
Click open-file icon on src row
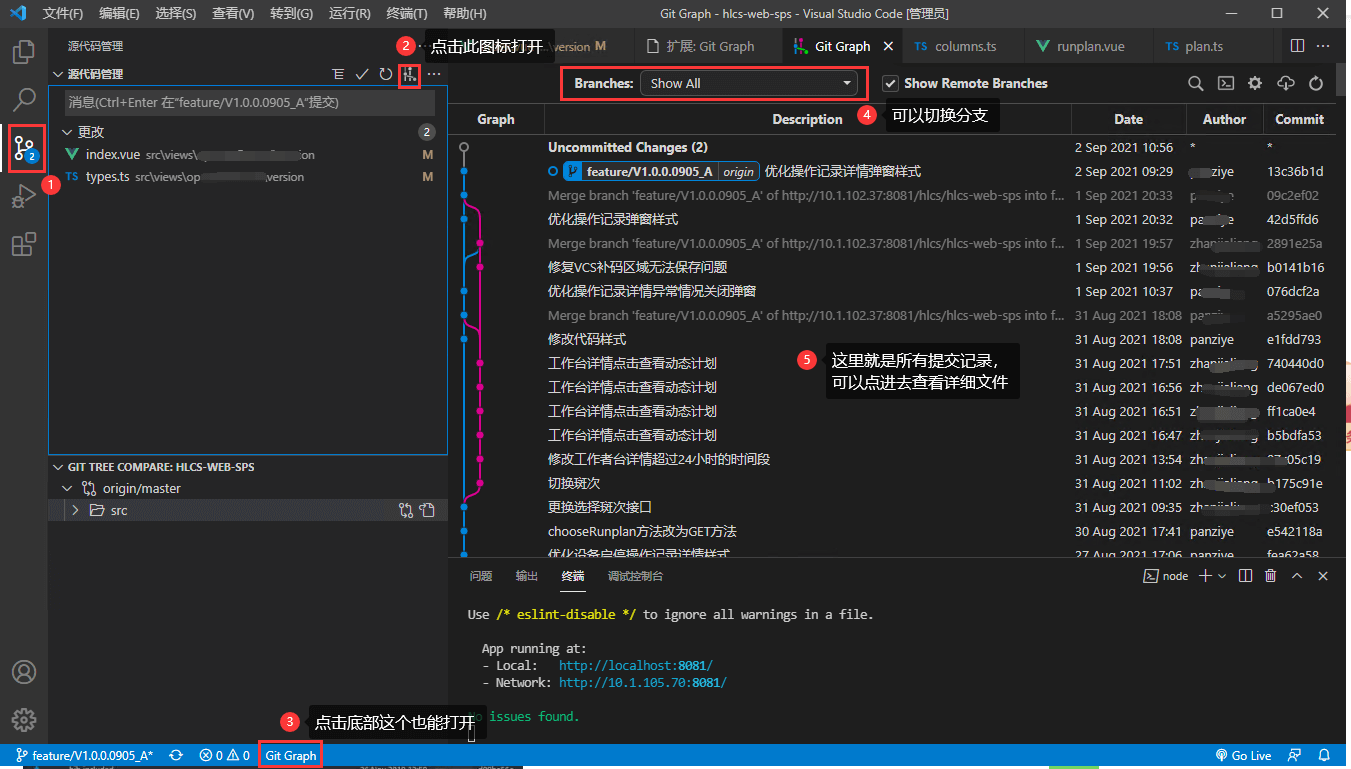428,510
